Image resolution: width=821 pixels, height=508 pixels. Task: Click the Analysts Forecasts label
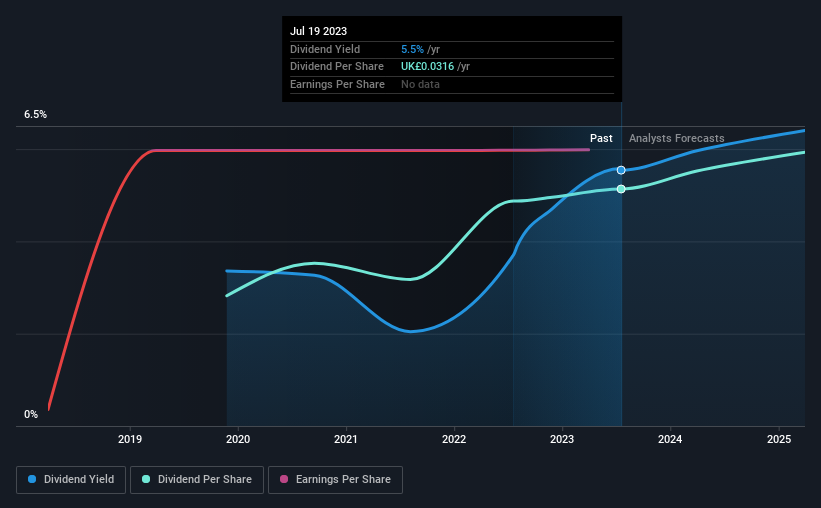676,138
